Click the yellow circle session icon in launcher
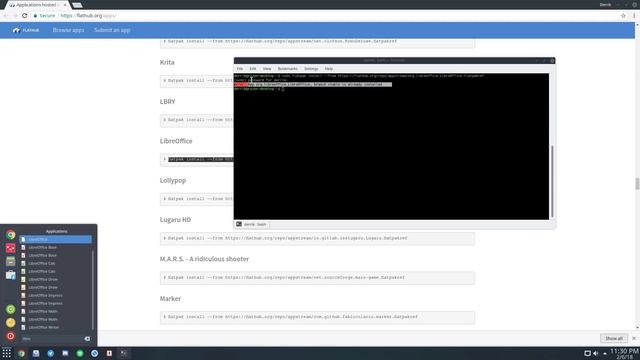 click(11, 322)
